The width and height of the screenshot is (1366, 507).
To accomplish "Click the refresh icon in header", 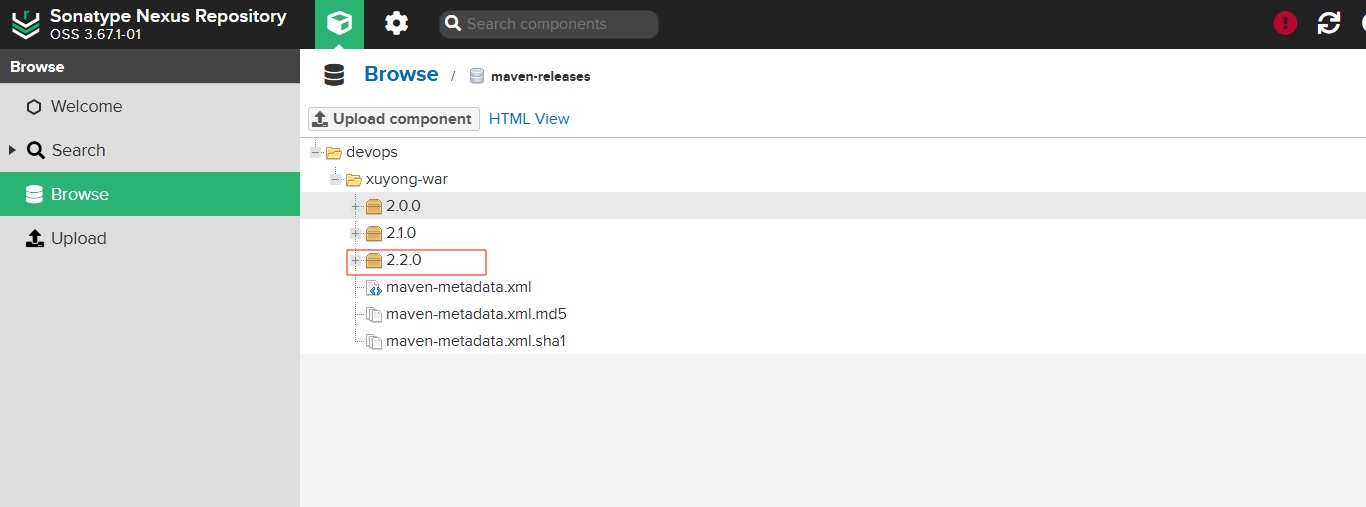I will 1329,24.
